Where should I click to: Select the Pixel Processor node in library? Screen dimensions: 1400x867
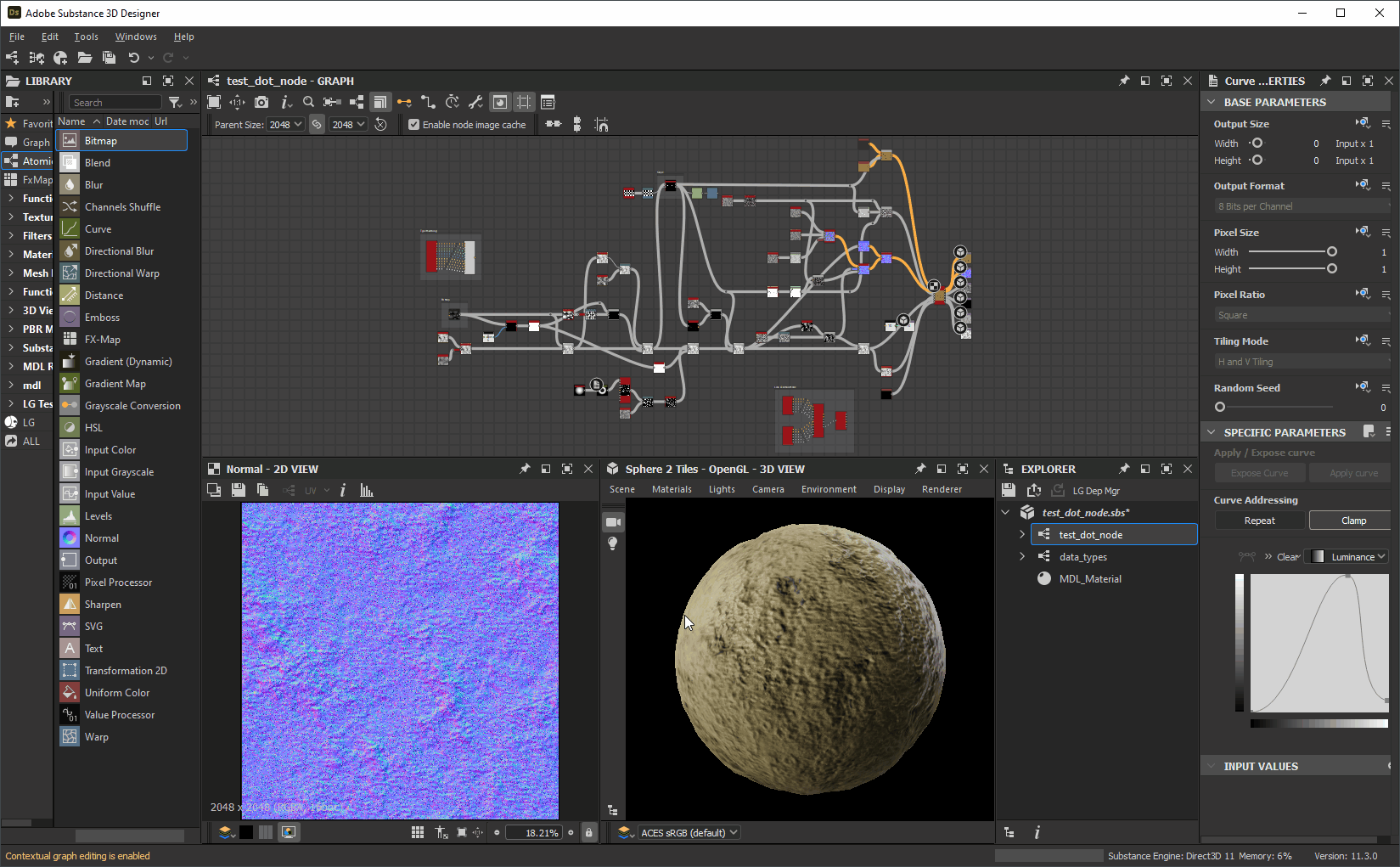[x=118, y=583]
